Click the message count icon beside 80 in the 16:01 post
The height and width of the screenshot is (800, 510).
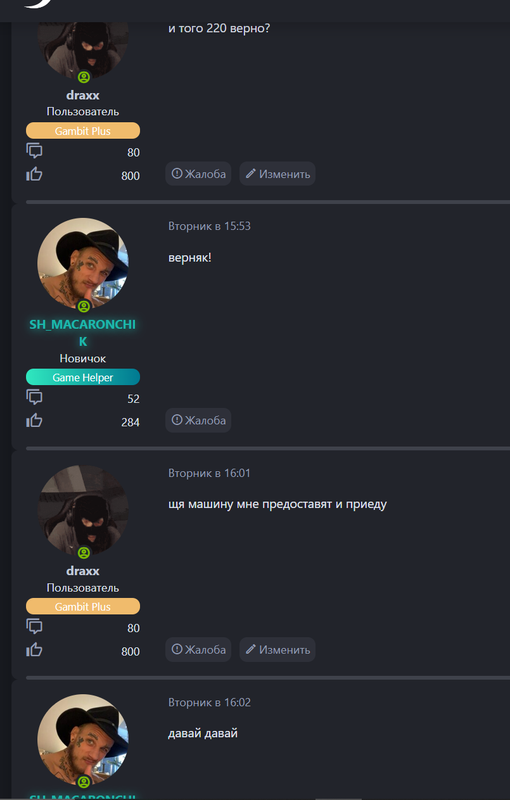(34, 627)
